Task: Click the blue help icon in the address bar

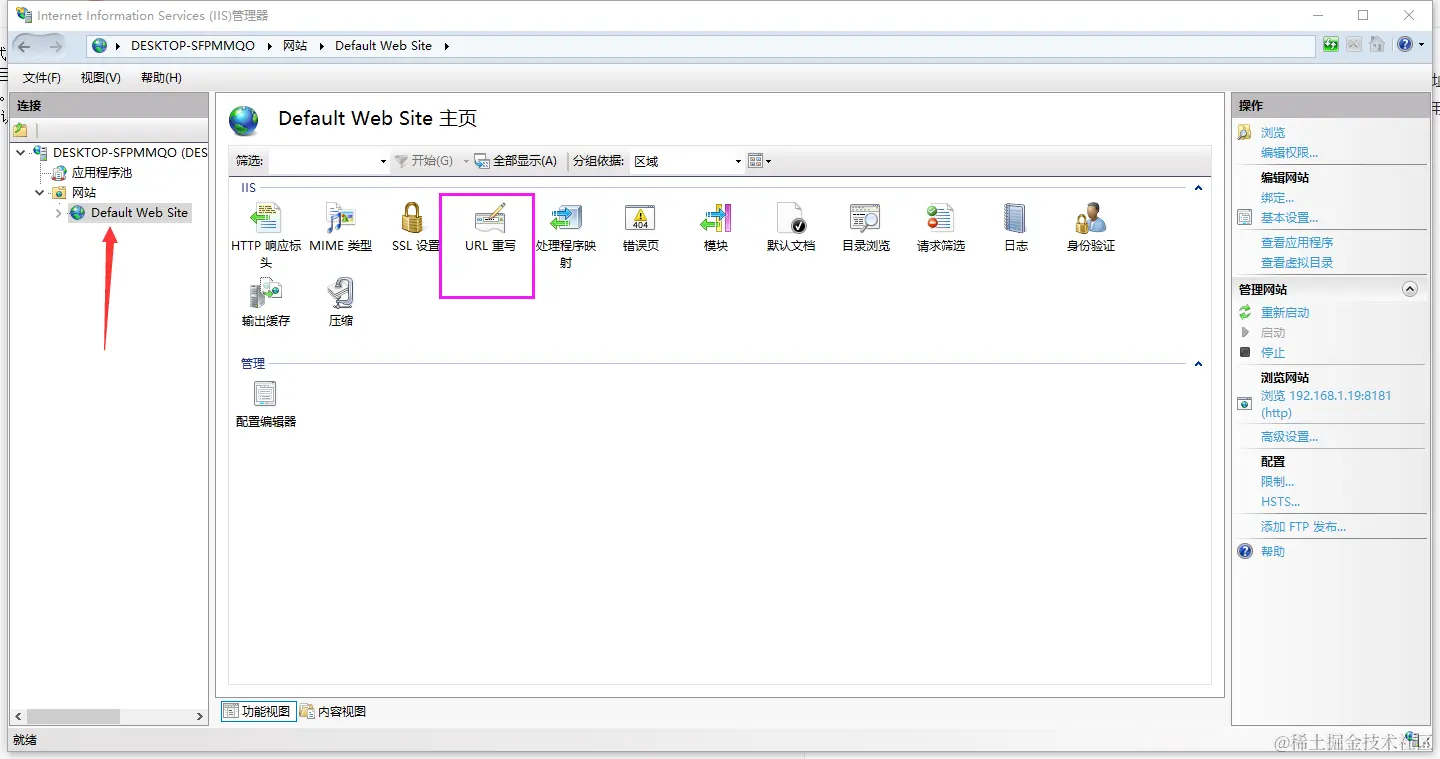Action: 1405,45
